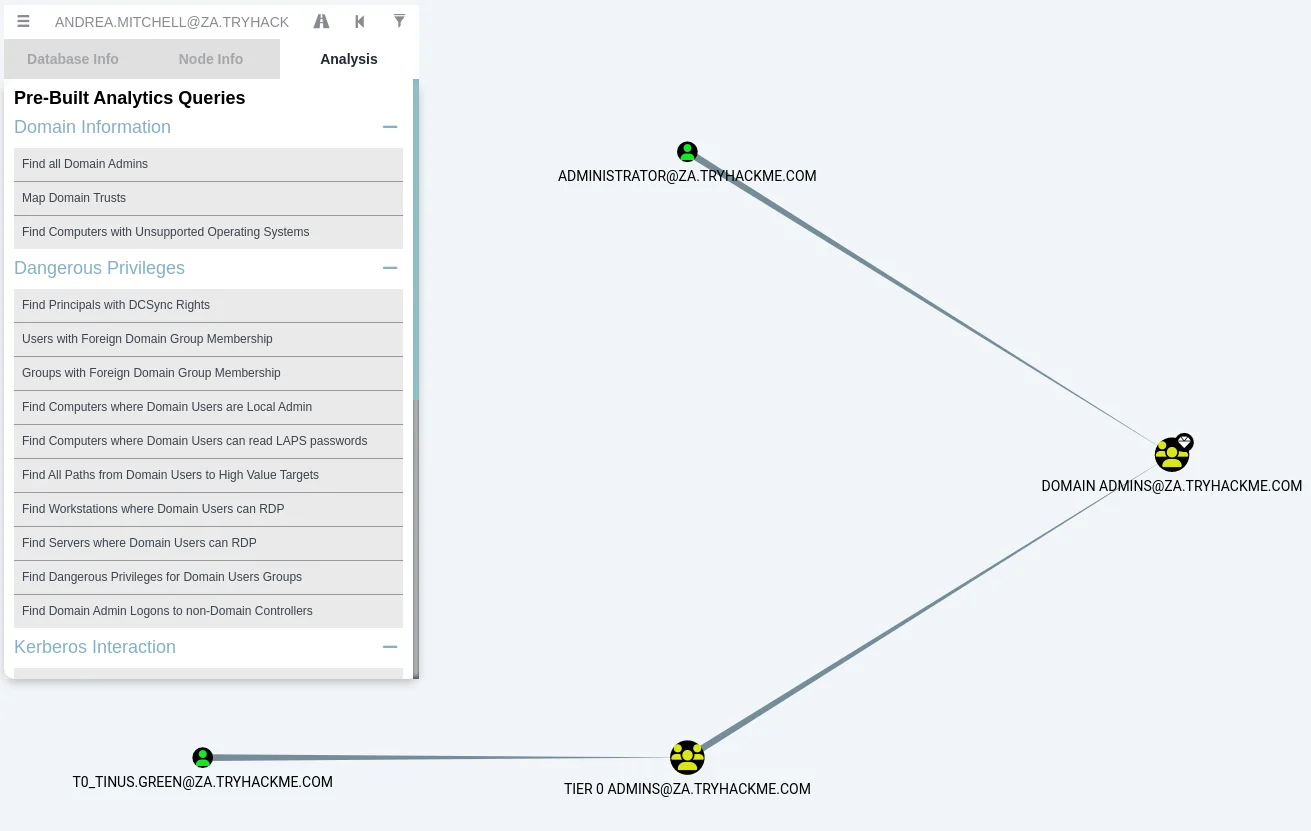This screenshot has height=831, width=1311.
Task: Run Find all Domain Admins query
Action: 208,164
